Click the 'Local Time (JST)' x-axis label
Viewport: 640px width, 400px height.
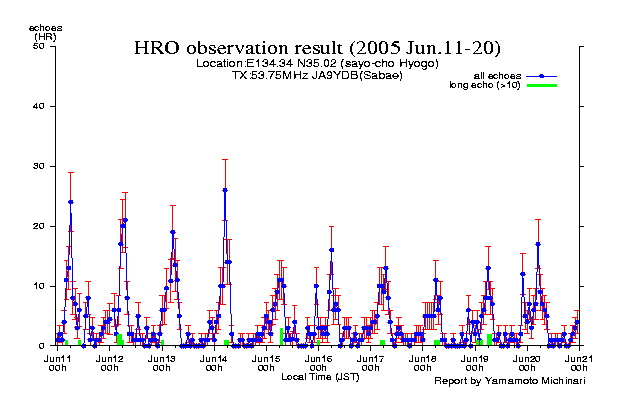click(320, 376)
